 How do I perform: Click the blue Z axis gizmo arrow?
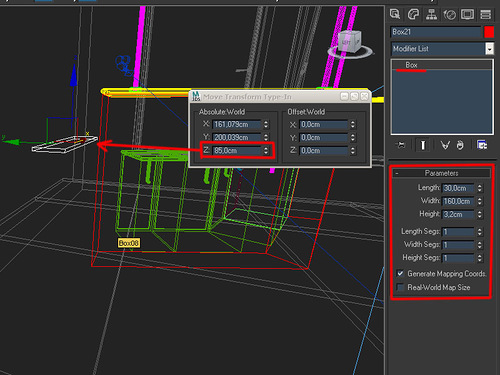click(x=74, y=75)
